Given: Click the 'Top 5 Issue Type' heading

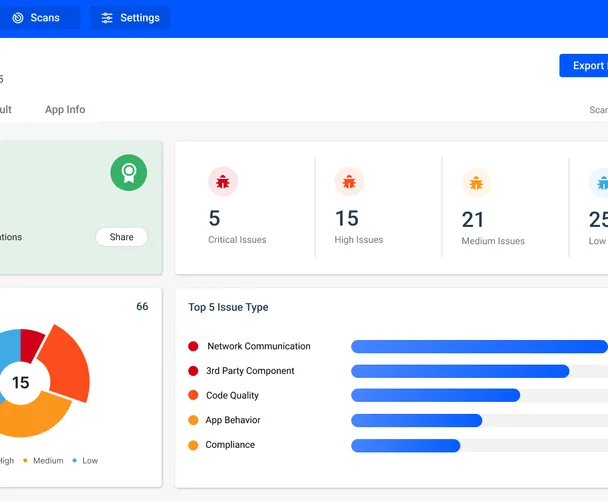Looking at the screenshot, I should 228,307.
